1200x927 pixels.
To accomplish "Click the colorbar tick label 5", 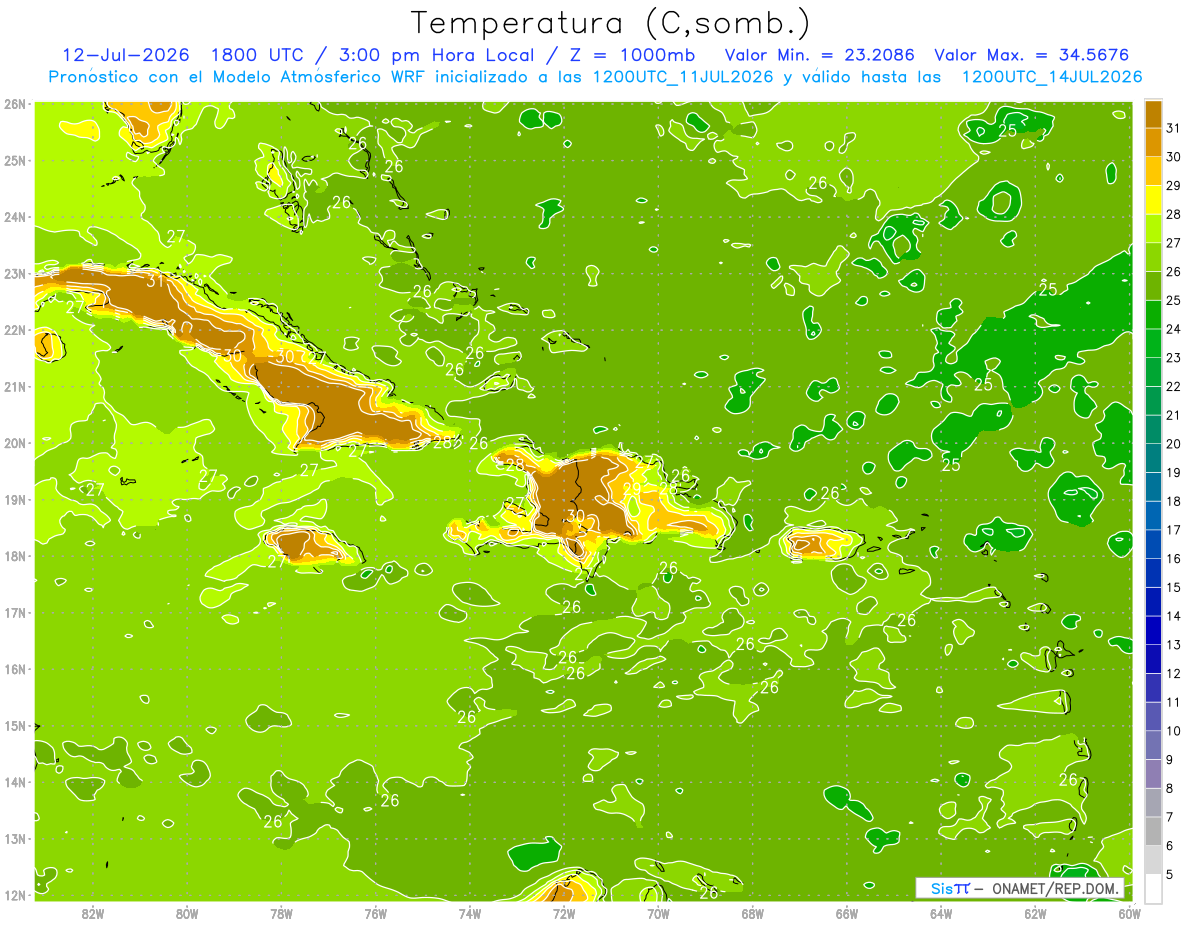I will pyautogui.click(x=1170, y=874).
